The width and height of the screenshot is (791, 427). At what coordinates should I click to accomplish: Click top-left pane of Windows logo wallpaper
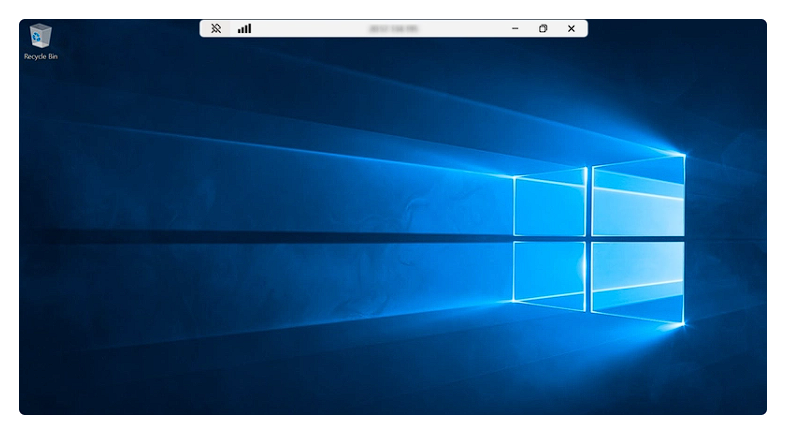pos(550,204)
